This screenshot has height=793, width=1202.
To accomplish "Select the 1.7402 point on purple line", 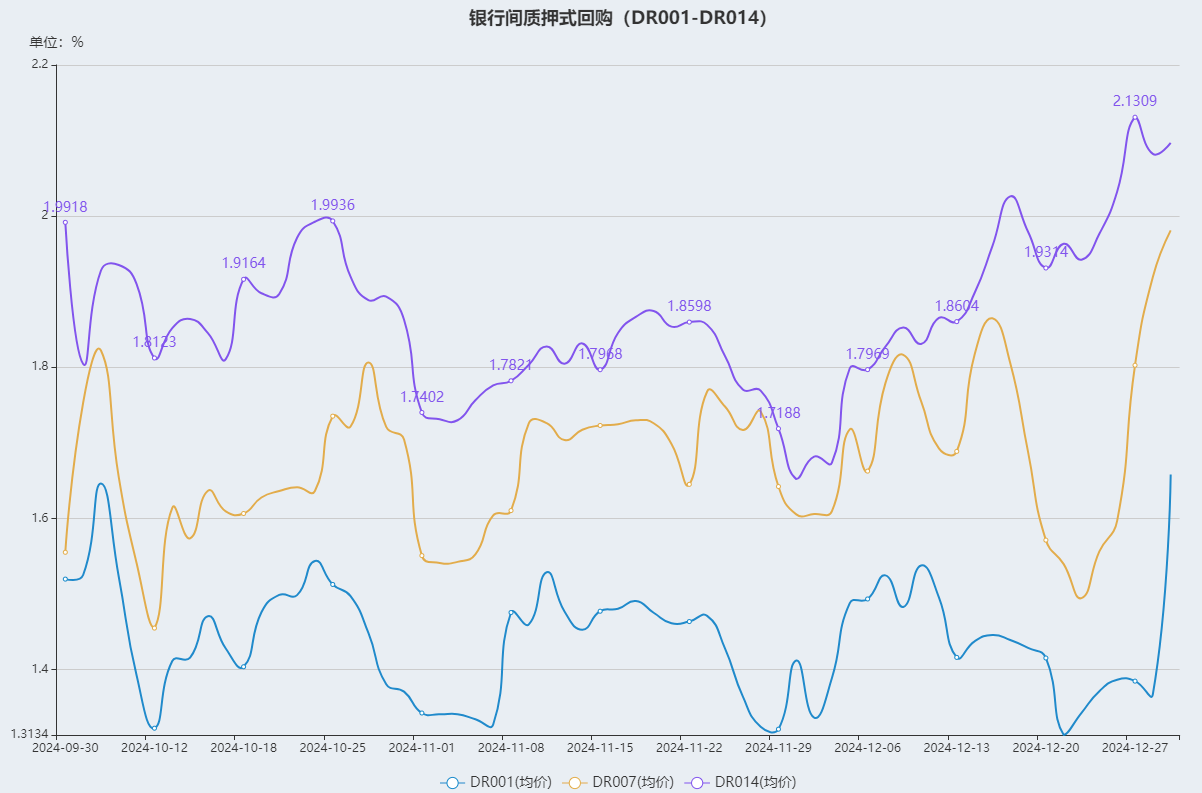I will pyautogui.click(x=422, y=412).
